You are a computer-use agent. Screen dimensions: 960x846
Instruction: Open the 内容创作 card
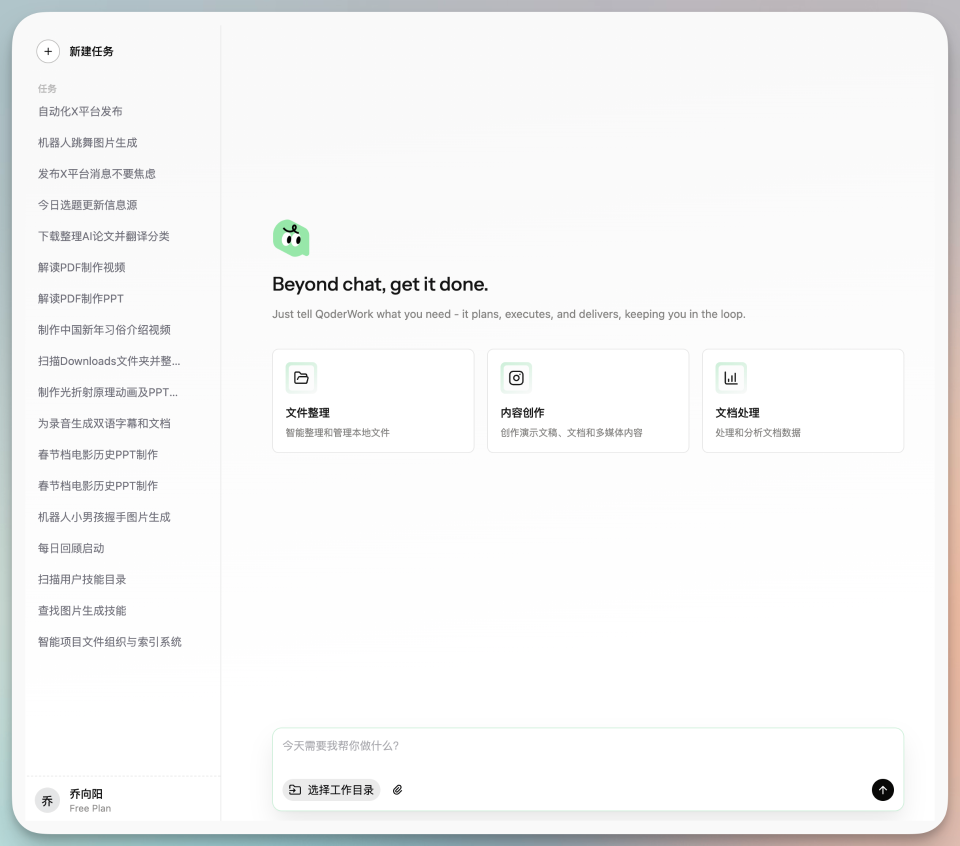click(588, 401)
